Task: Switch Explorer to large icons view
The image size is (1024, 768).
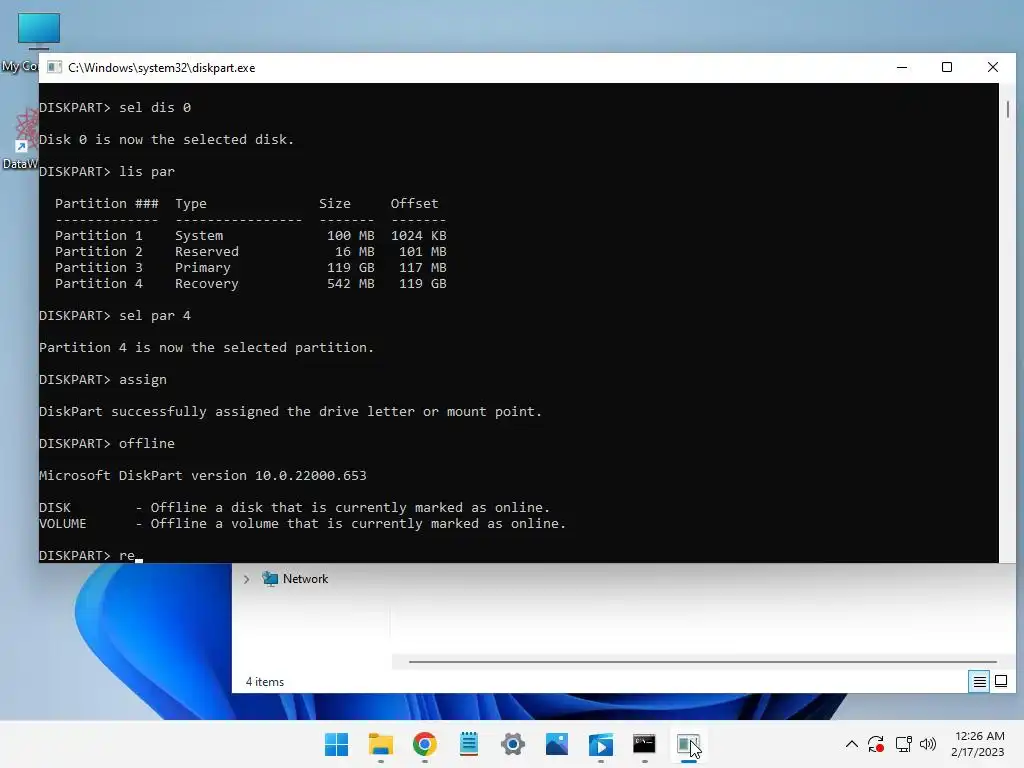Action: click(1001, 682)
